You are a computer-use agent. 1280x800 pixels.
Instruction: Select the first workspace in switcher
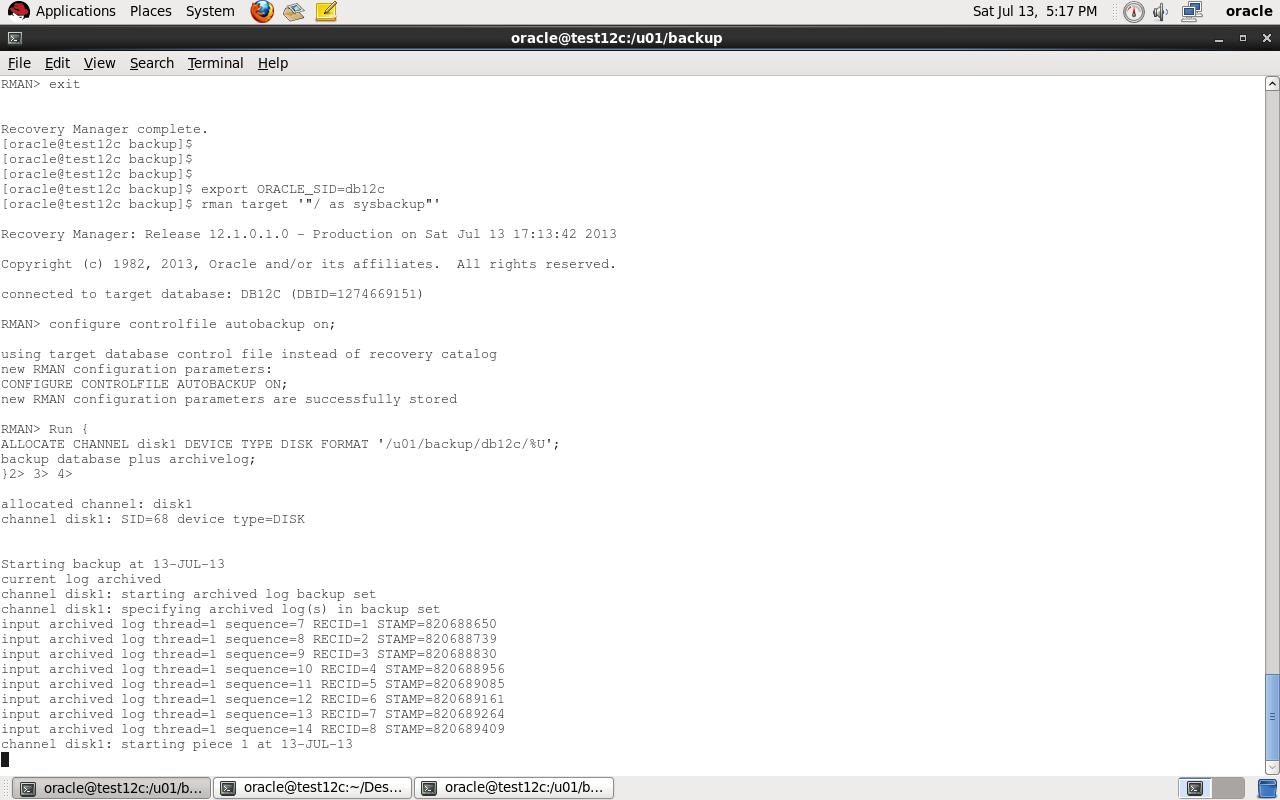tap(1194, 788)
